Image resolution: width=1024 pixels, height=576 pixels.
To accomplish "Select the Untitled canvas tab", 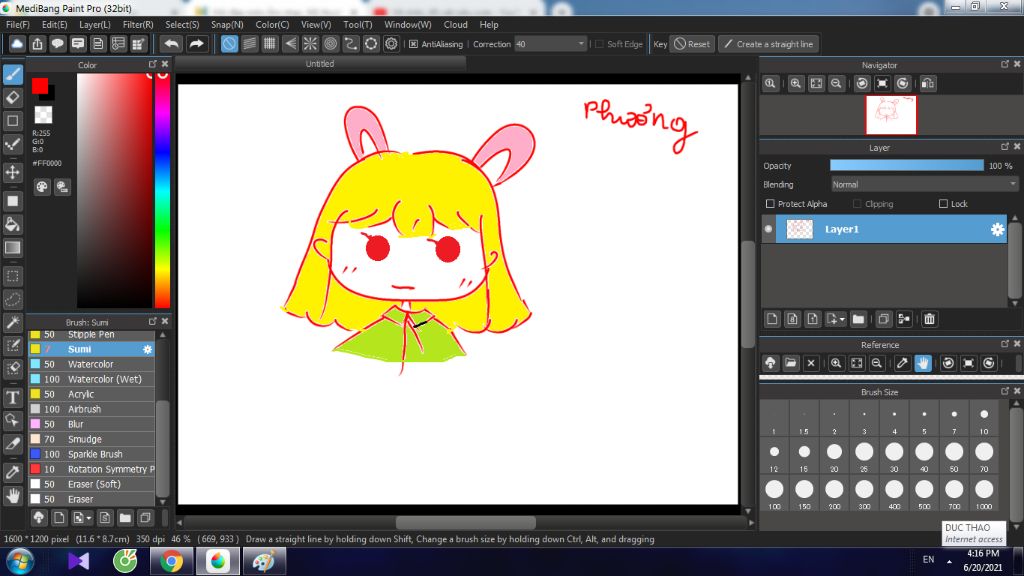I will [320, 63].
